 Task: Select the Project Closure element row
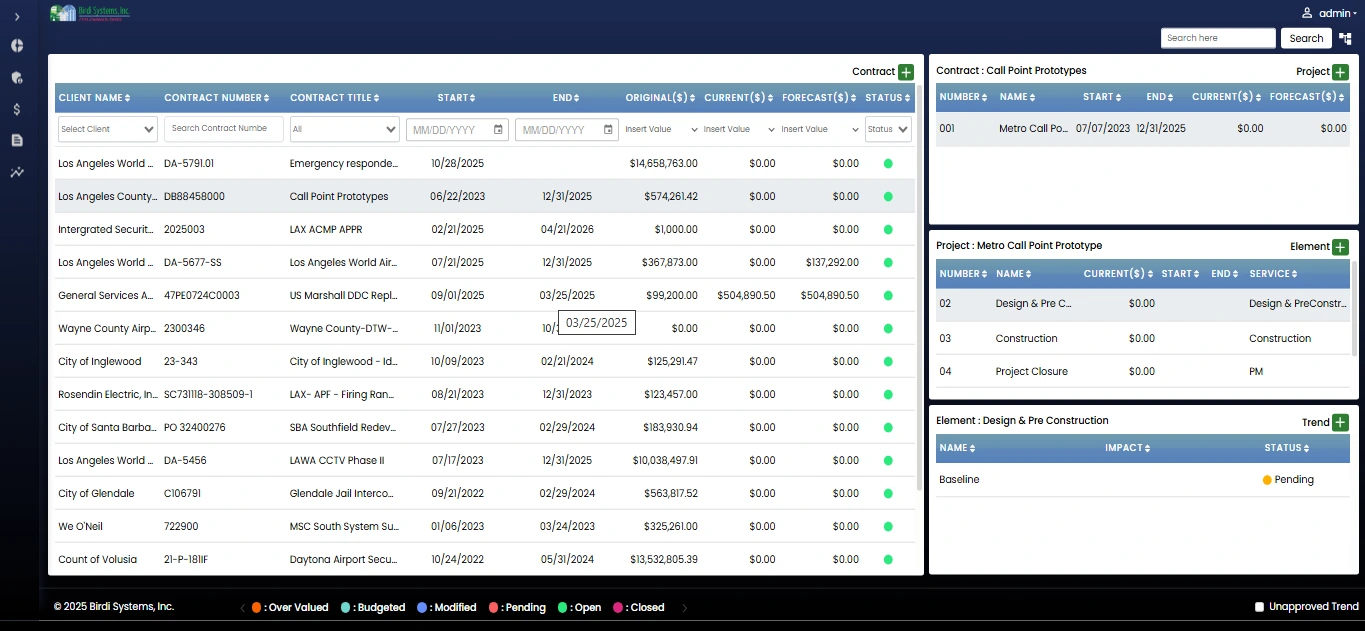pyautogui.click(x=1142, y=371)
